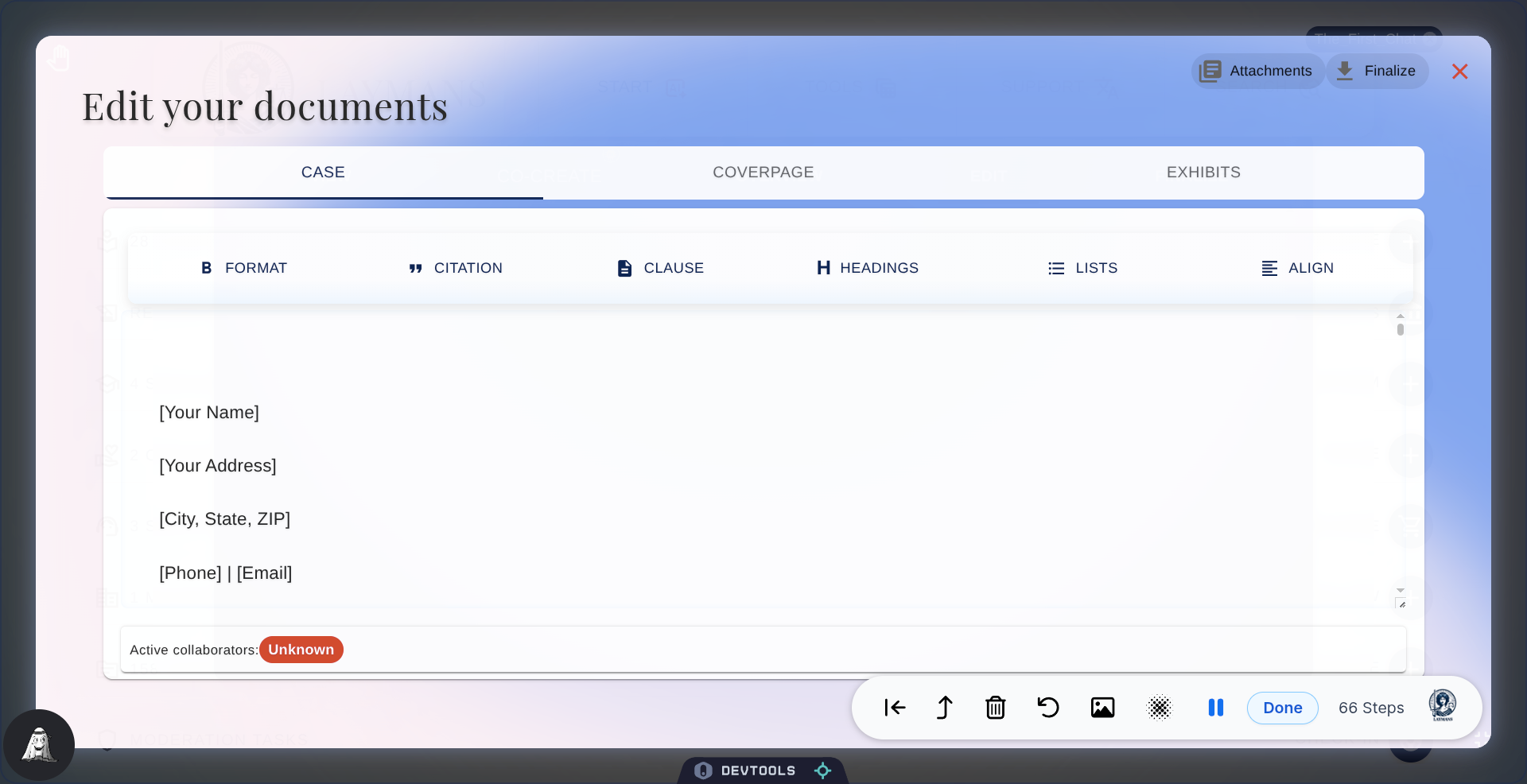Screen dimensions: 1527x784
Task: Click the undo arrow icon
Action: click(1048, 708)
